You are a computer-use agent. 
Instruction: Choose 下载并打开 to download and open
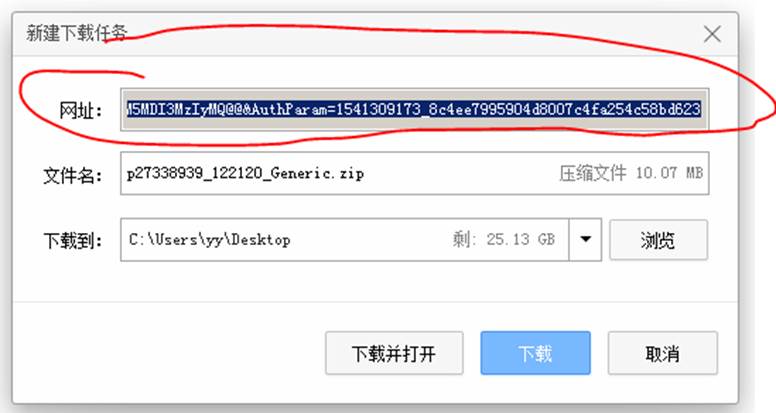pos(394,353)
